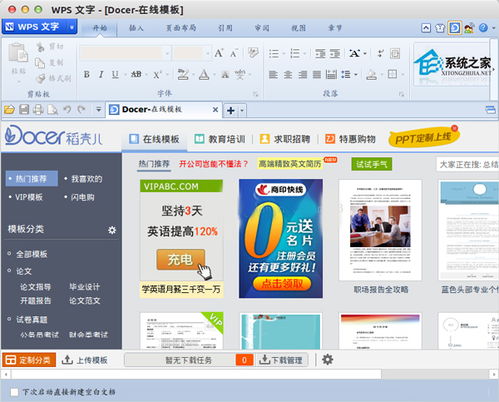Add a new document tab with plus

231,110
